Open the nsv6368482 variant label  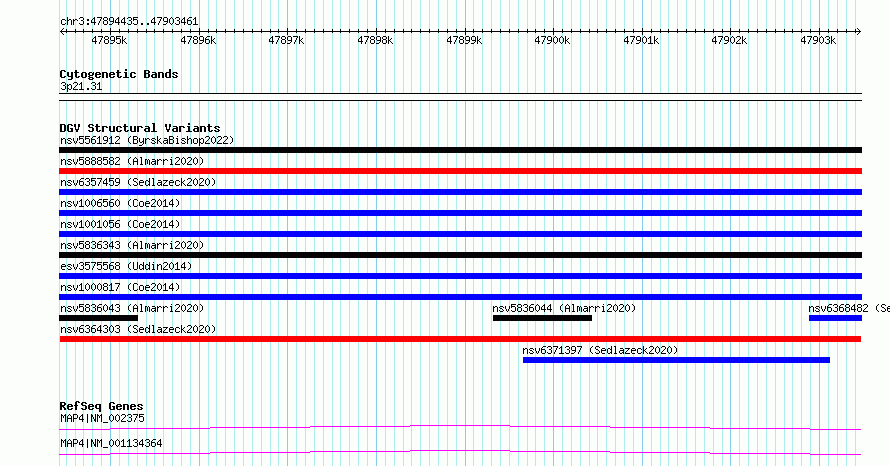849,308
